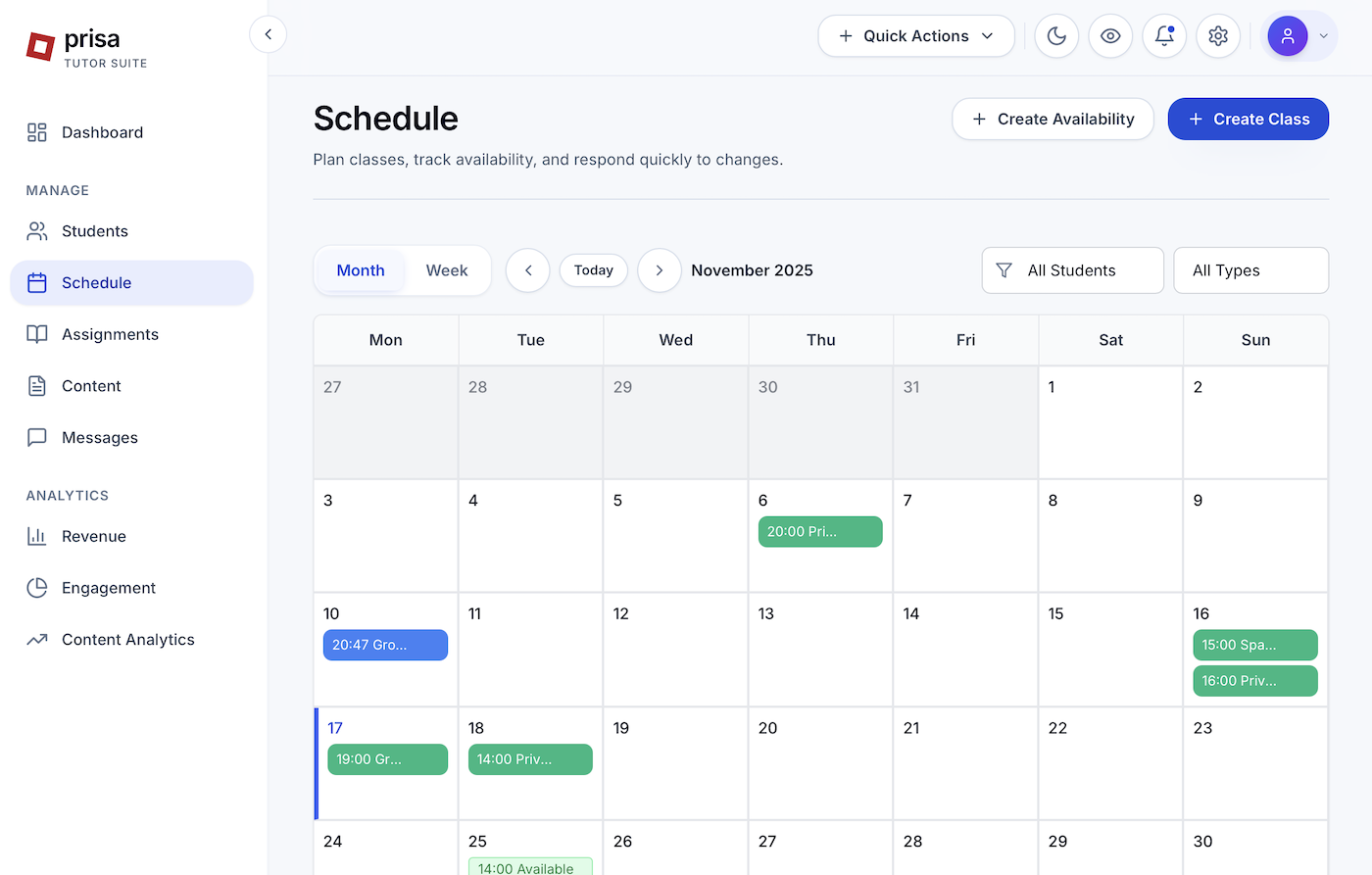Toggle dark mode with the moon icon
The height and width of the screenshot is (875, 1372).
(x=1056, y=35)
